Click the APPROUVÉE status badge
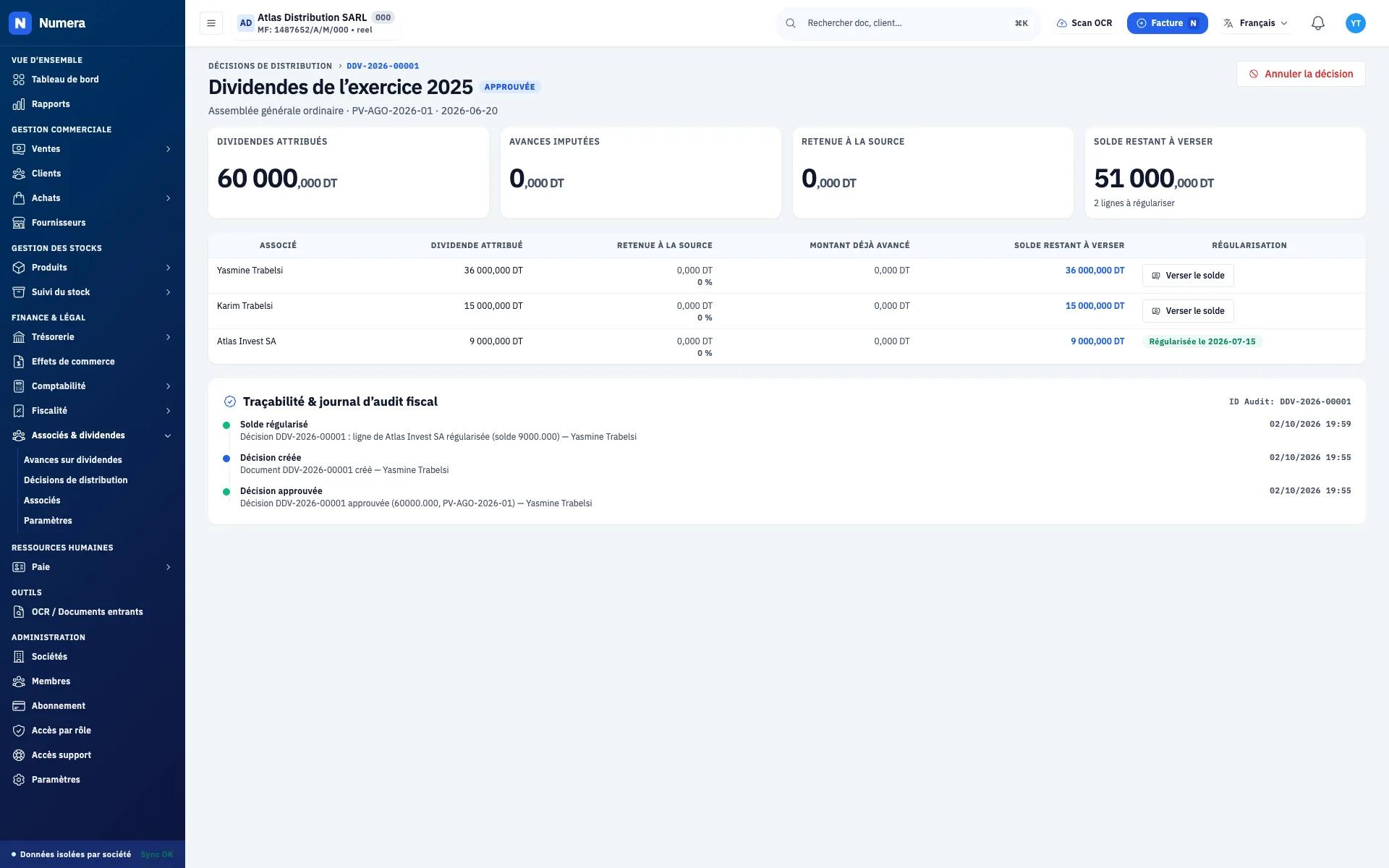The width and height of the screenshot is (1389, 868). pyautogui.click(x=509, y=87)
